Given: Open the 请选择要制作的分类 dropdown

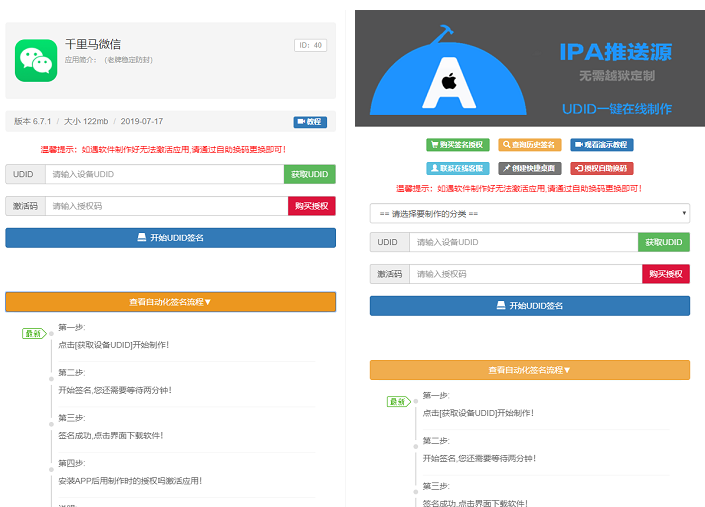Looking at the screenshot, I should pyautogui.click(x=529, y=213).
